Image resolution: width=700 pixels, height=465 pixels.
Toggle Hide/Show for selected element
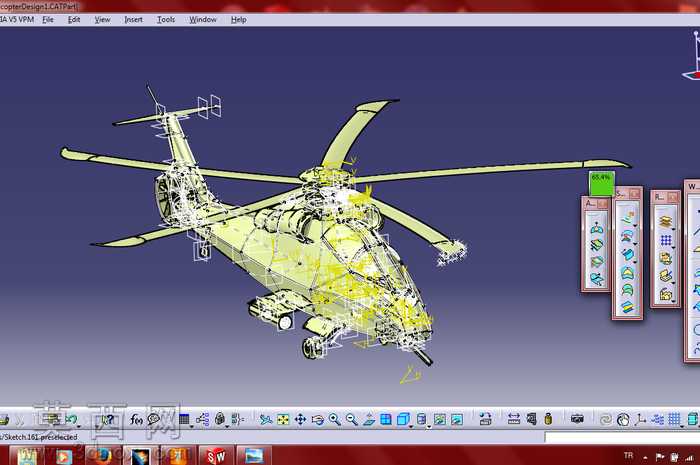pos(440,419)
